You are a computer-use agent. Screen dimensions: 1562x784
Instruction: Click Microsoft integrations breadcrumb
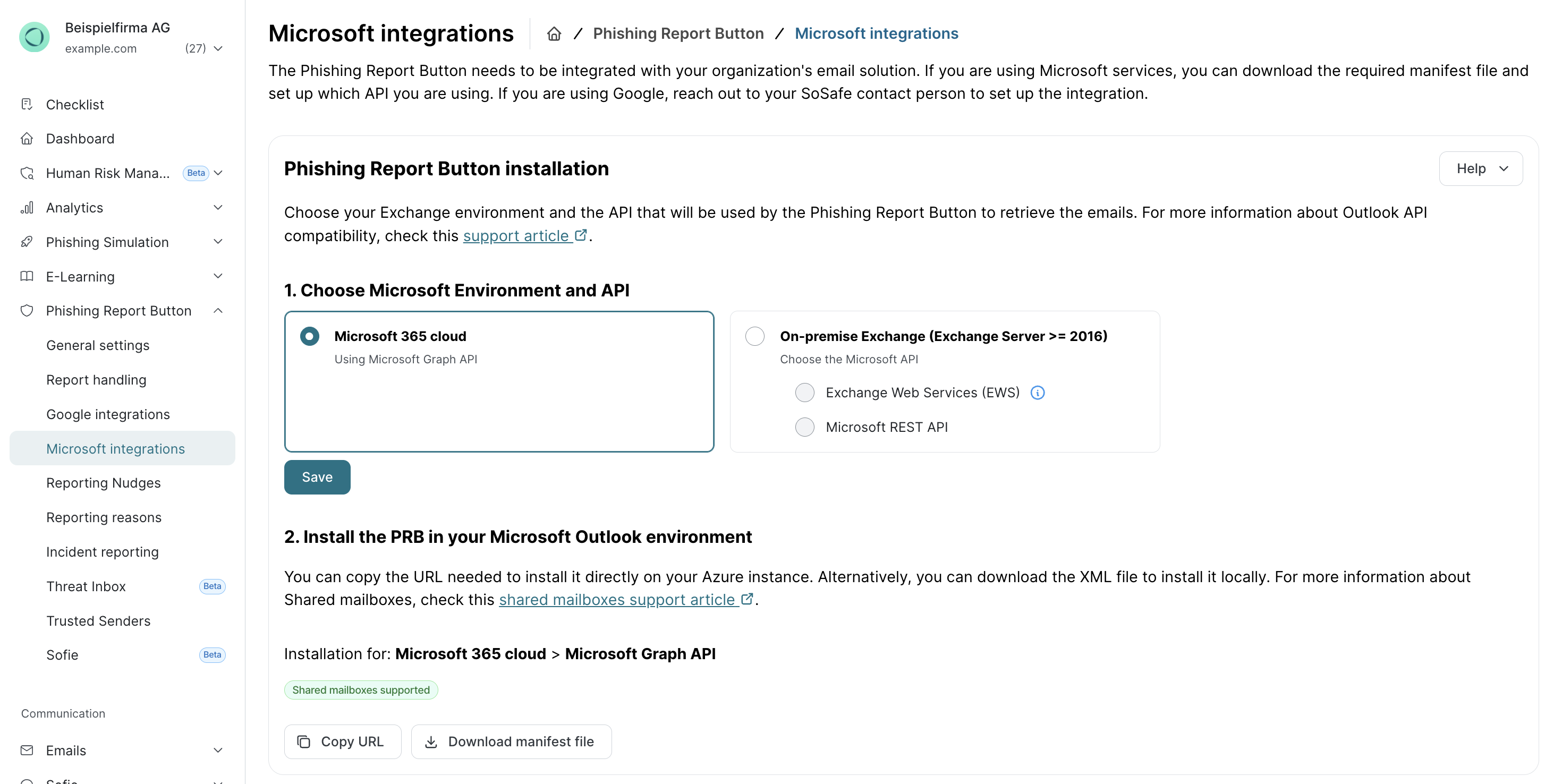pyautogui.click(x=876, y=34)
